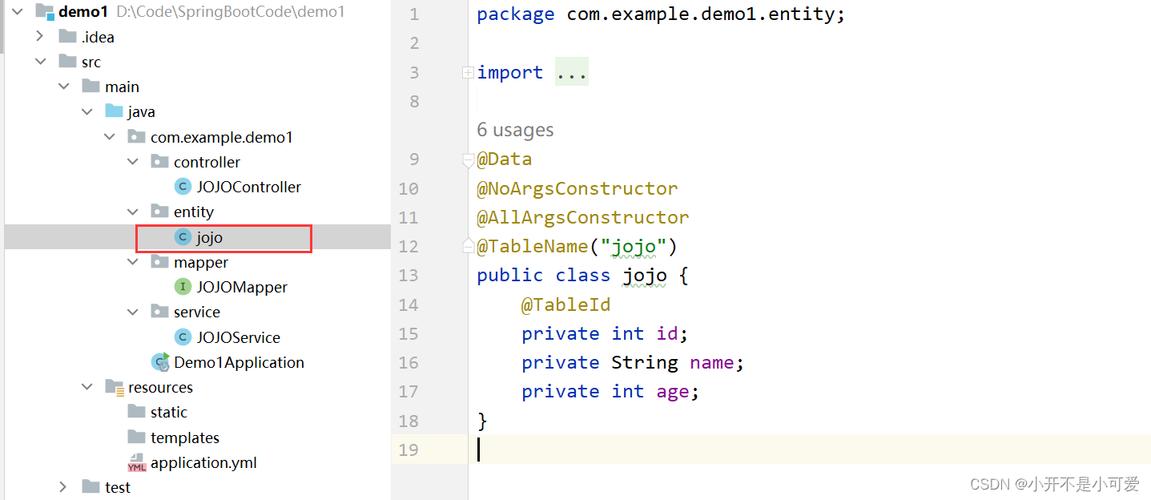Click the package declaration line
Image resolution: width=1151 pixels, height=500 pixels.
click(x=661, y=15)
